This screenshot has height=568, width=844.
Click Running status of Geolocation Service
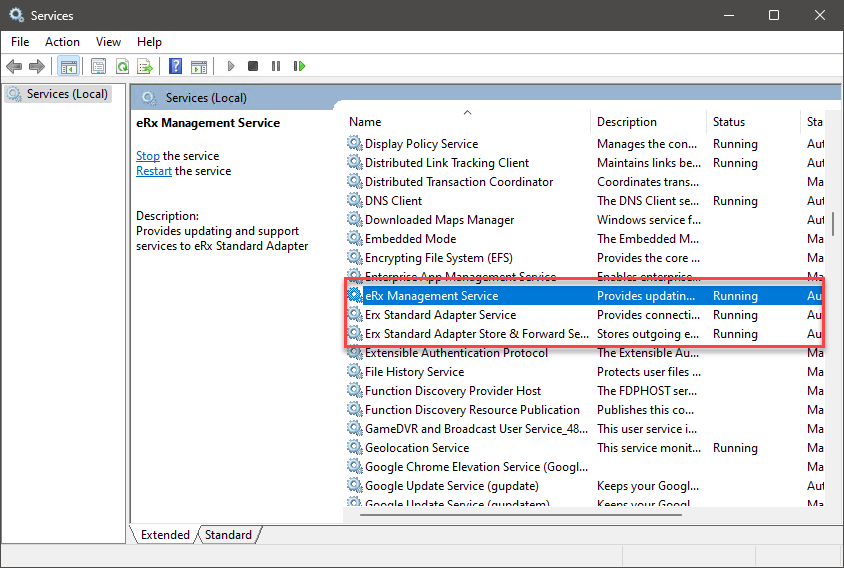point(735,448)
